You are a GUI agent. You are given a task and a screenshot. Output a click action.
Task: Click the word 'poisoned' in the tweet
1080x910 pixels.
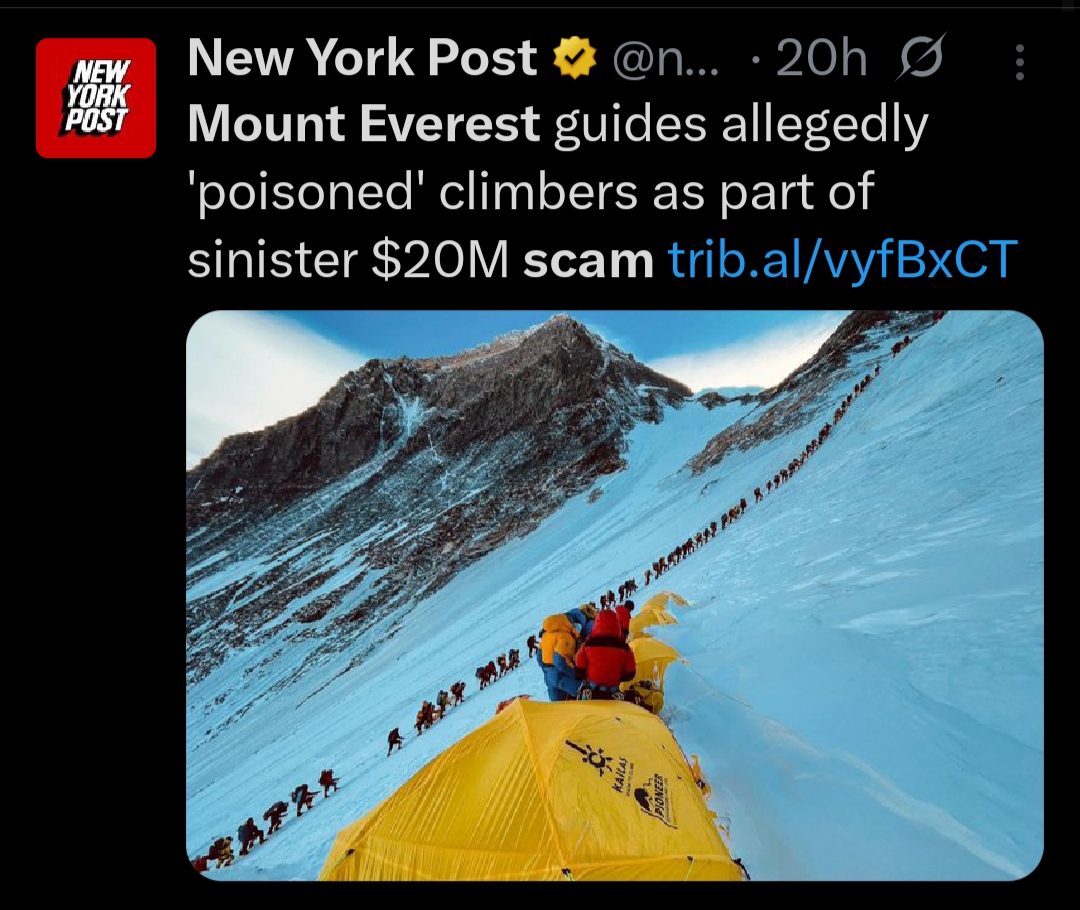307,194
